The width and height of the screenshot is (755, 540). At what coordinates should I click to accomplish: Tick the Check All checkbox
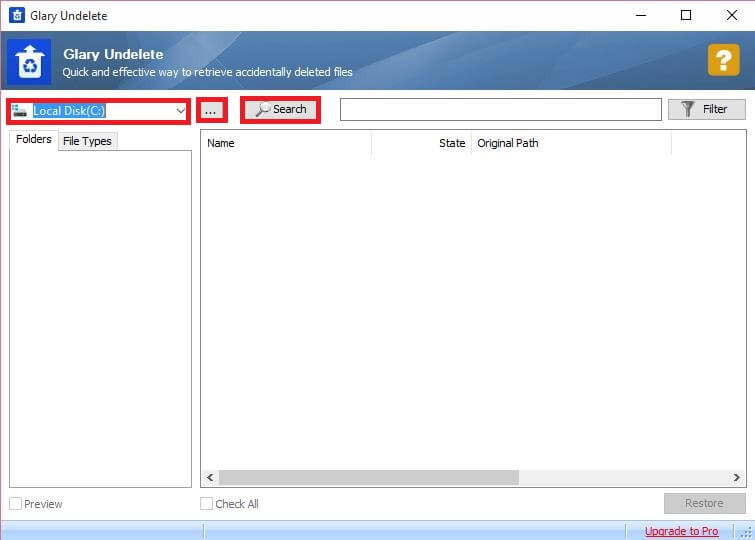coord(206,504)
